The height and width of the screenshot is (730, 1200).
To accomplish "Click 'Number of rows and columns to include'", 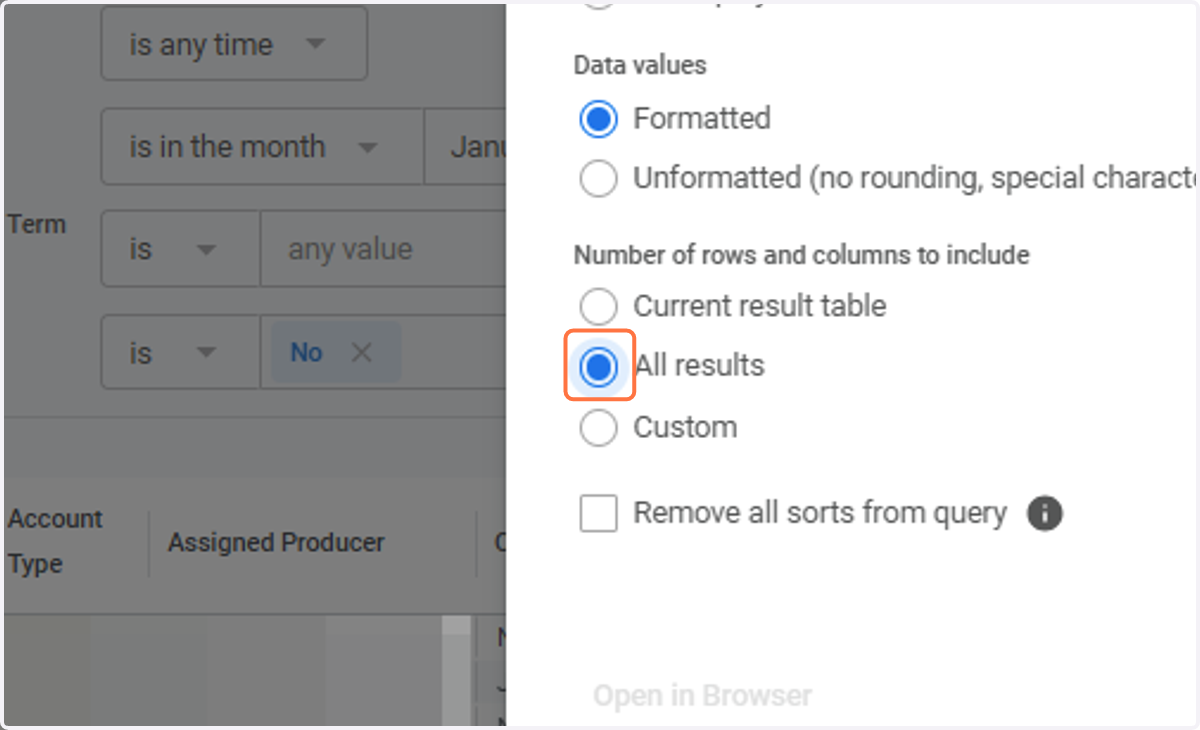I will pos(801,255).
